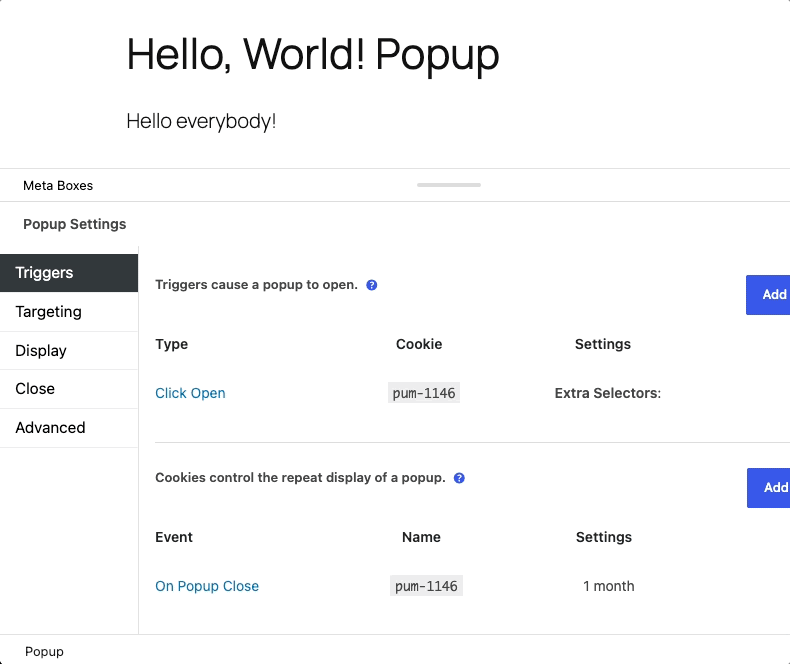This screenshot has height=664, width=790.
Task: Open the Advanced settings tab
Action: point(69,427)
